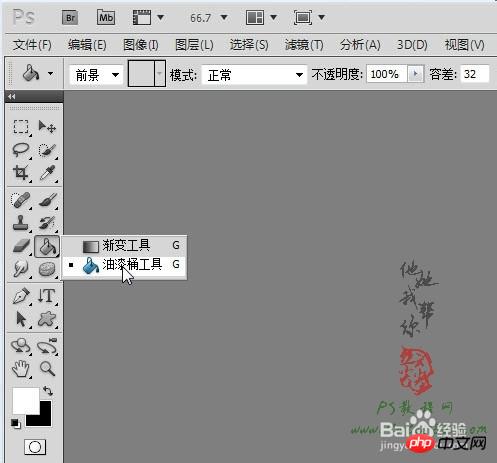This screenshot has height=463, width=497.
Task: Launch Adobe Bridge with the Br icon
Action: point(70,17)
